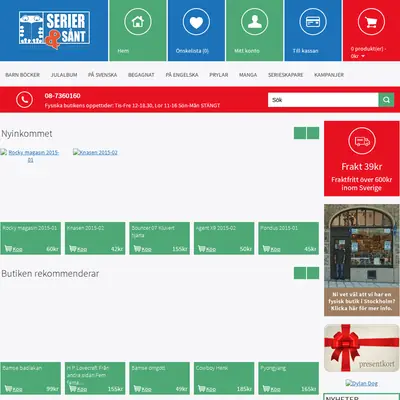The height and width of the screenshot is (400, 400).
Task: Open the PÅ ENGELSKA menu
Action: tap(182, 75)
